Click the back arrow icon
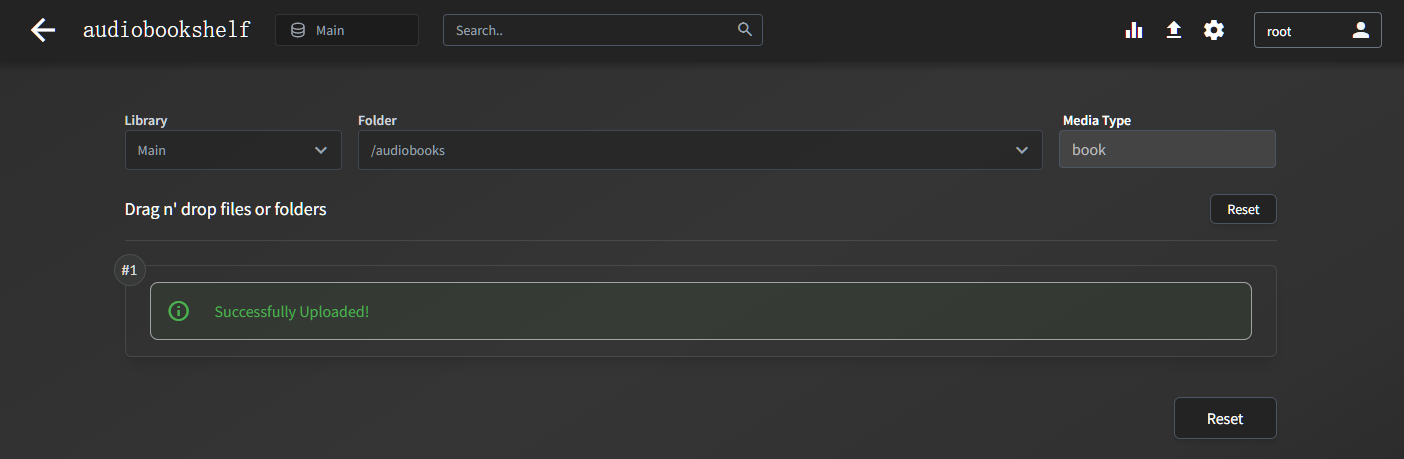Image resolution: width=1404 pixels, height=459 pixels. click(x=43, y=30)
